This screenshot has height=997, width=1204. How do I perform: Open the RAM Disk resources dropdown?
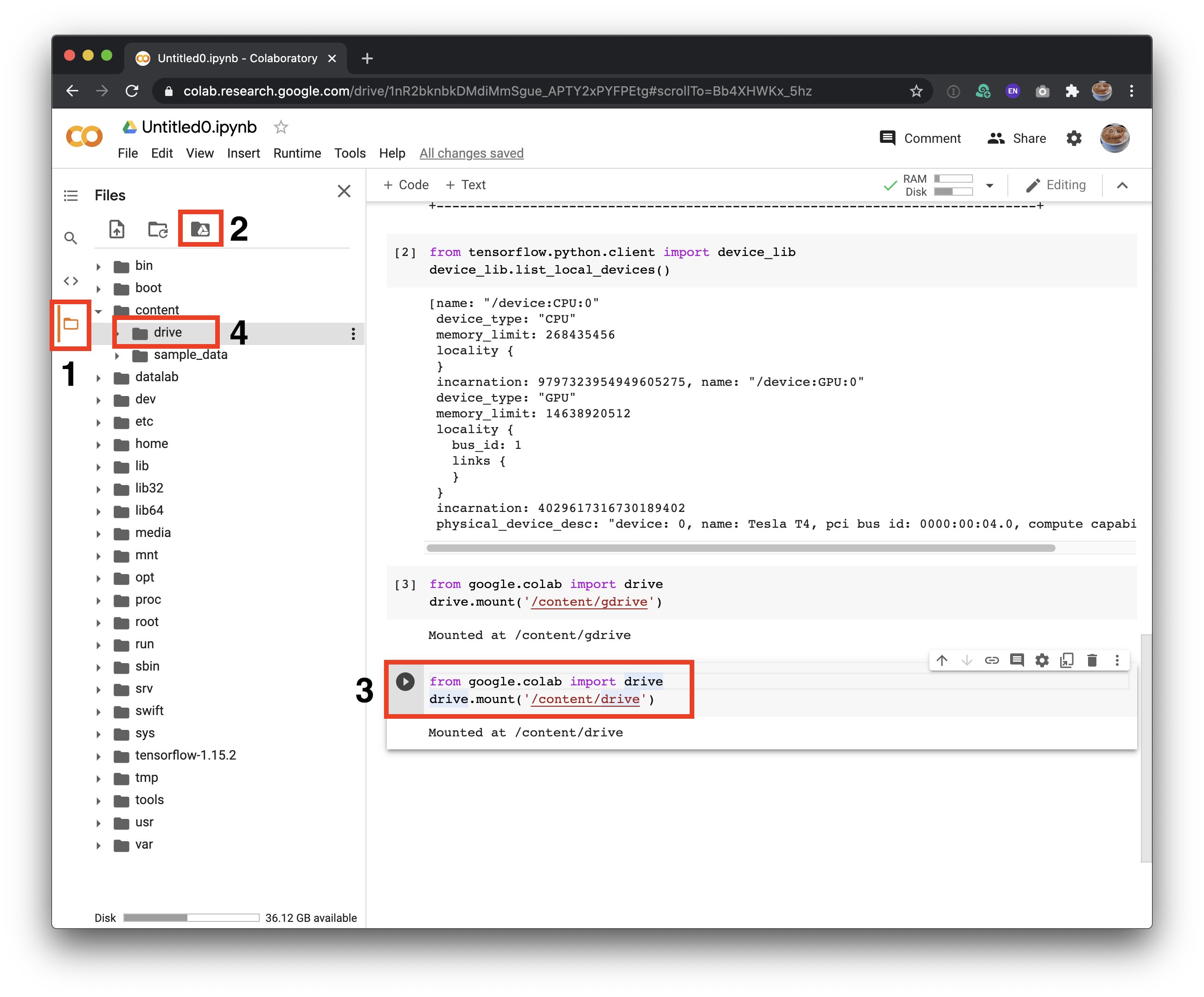click(990, 185)
